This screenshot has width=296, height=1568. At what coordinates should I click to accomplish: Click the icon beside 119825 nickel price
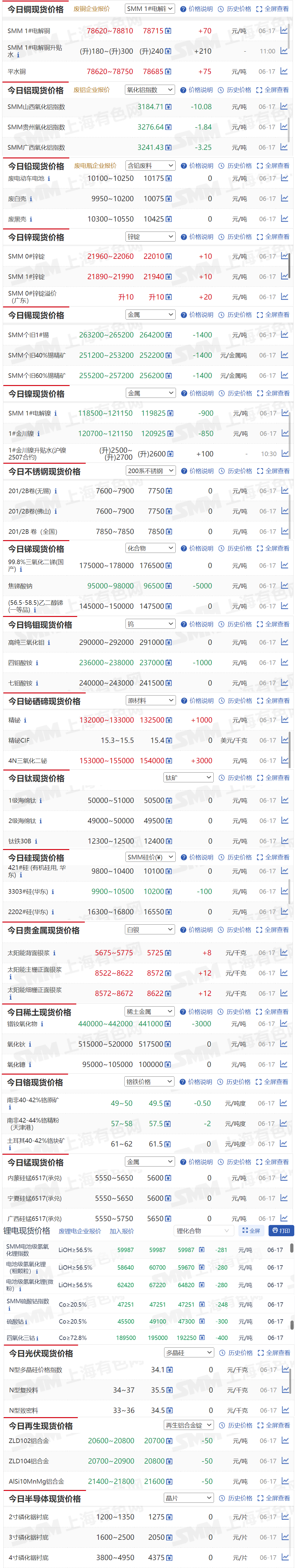170,413
